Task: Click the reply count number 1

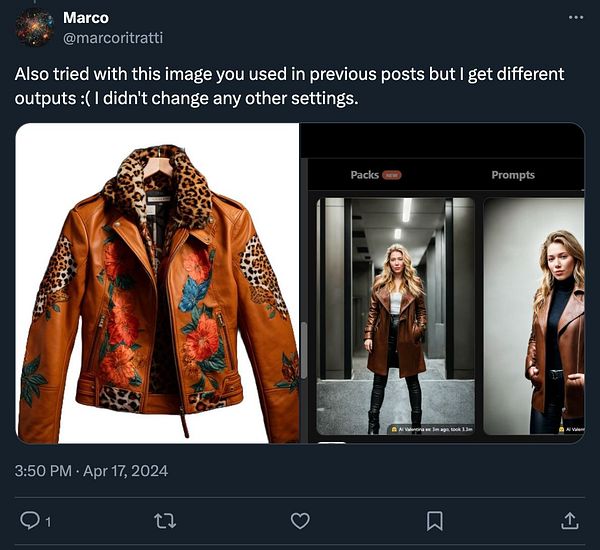Action: click(x=48, y=521)
